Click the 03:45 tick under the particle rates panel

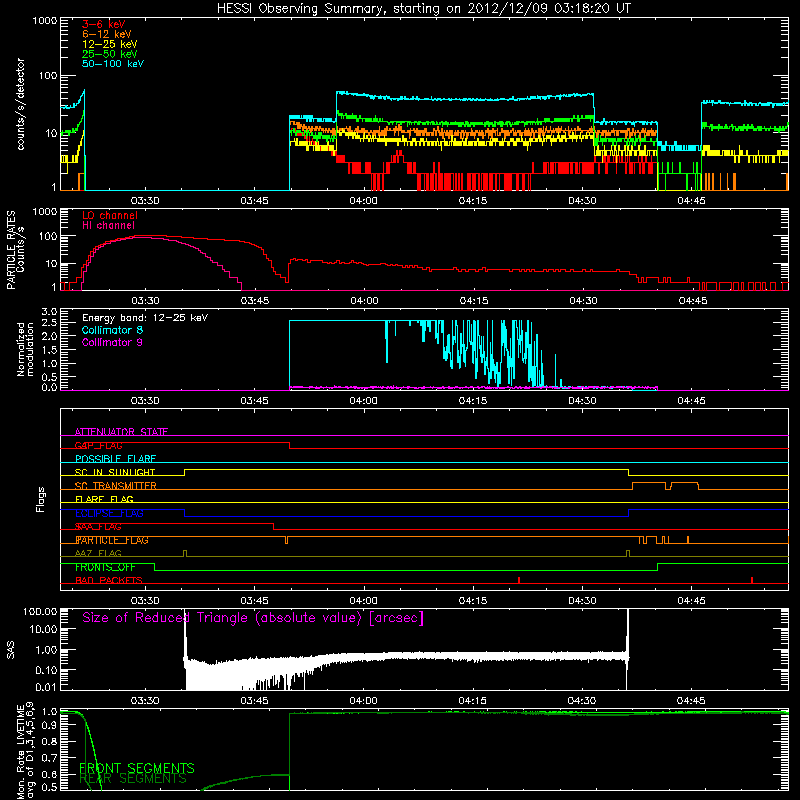(x=255, y=301)
